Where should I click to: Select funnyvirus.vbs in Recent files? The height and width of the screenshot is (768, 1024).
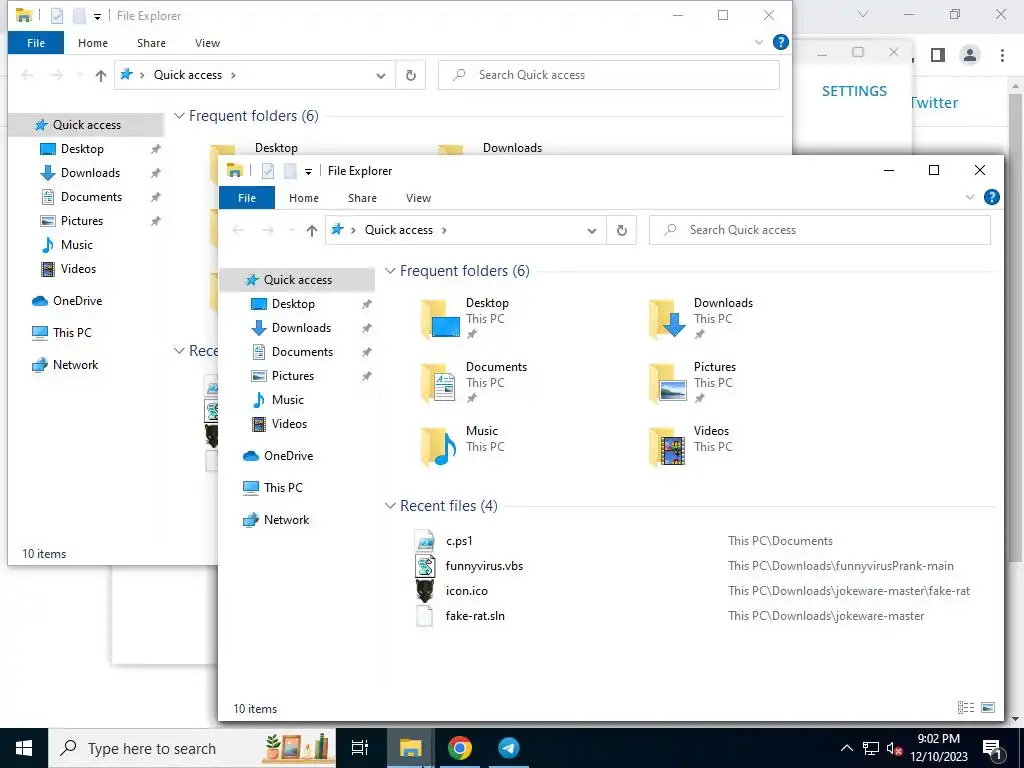point(484,566)
